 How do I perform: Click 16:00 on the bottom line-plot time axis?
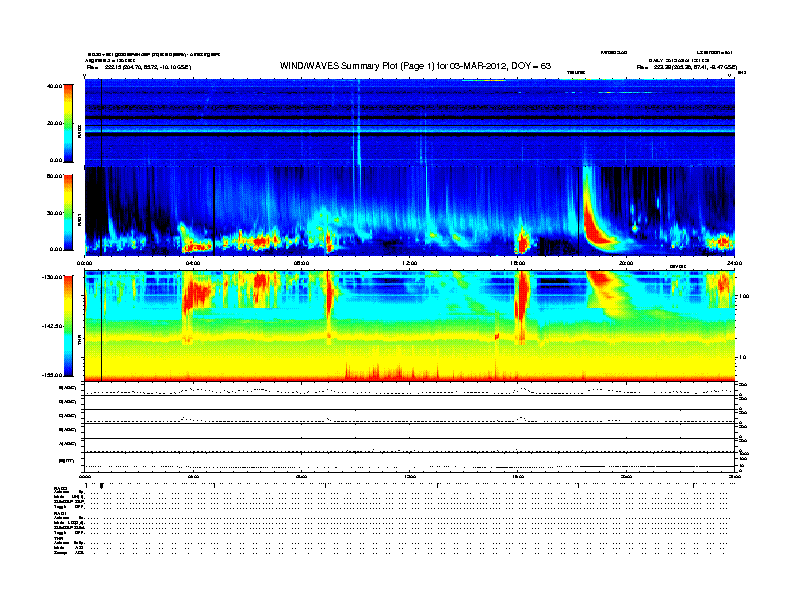coord(518,476)
